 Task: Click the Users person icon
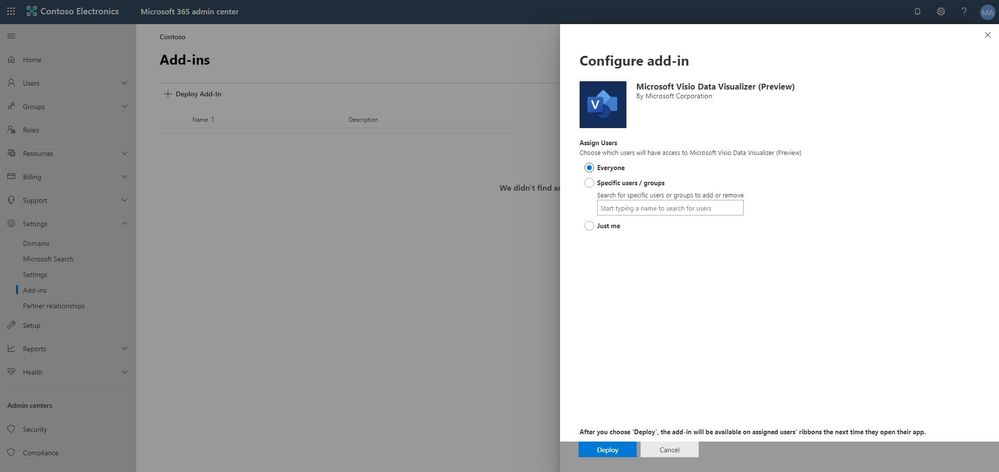coord(11,83)
